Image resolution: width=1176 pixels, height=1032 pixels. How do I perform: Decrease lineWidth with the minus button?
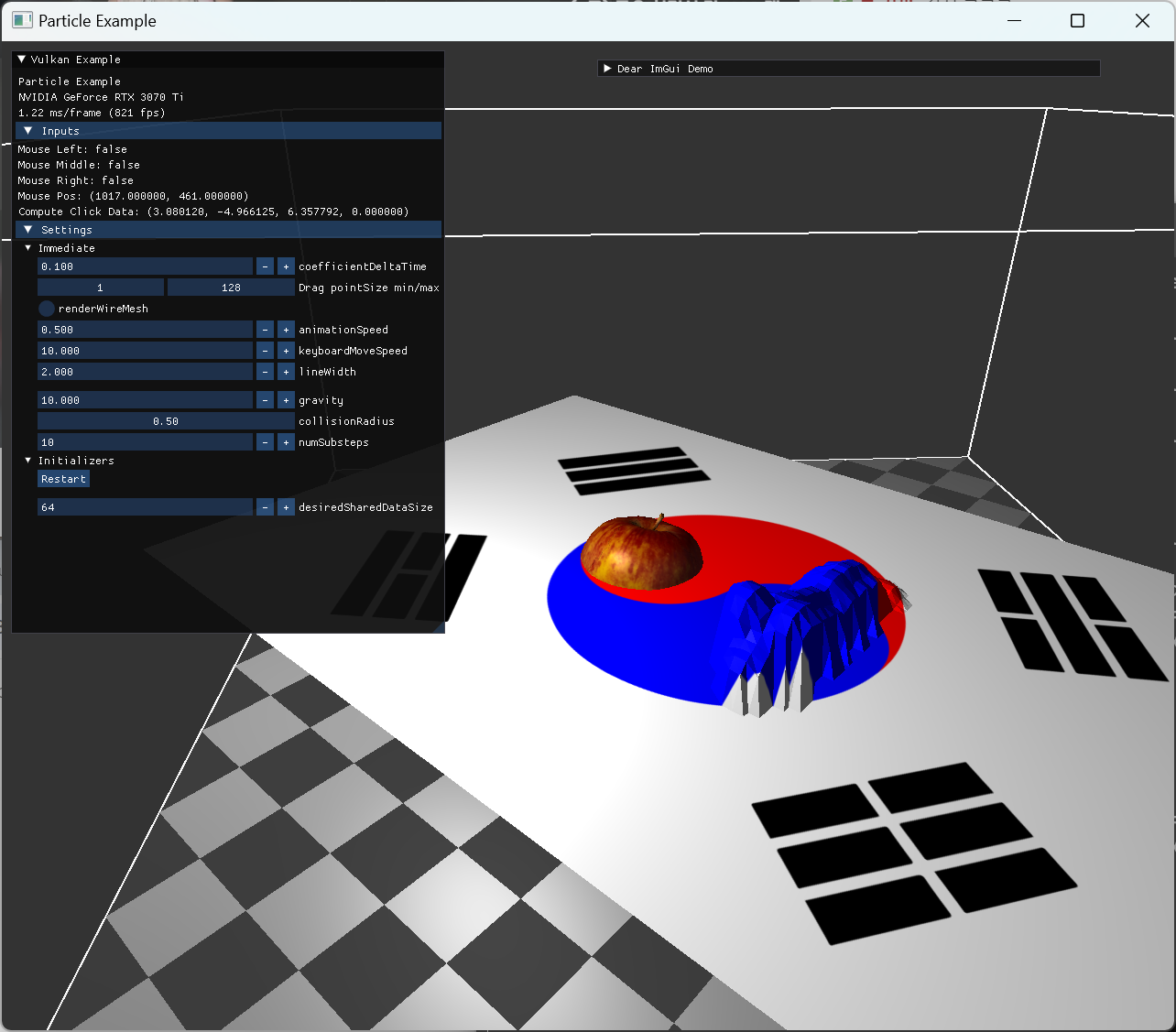click(265, 372)
